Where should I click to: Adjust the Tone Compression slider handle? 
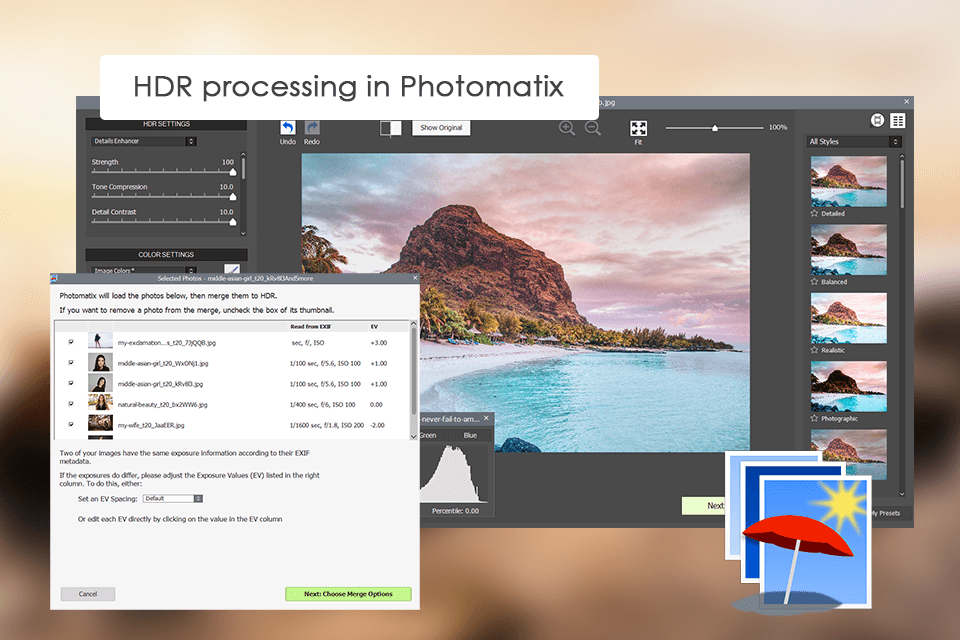coord(233,197)
